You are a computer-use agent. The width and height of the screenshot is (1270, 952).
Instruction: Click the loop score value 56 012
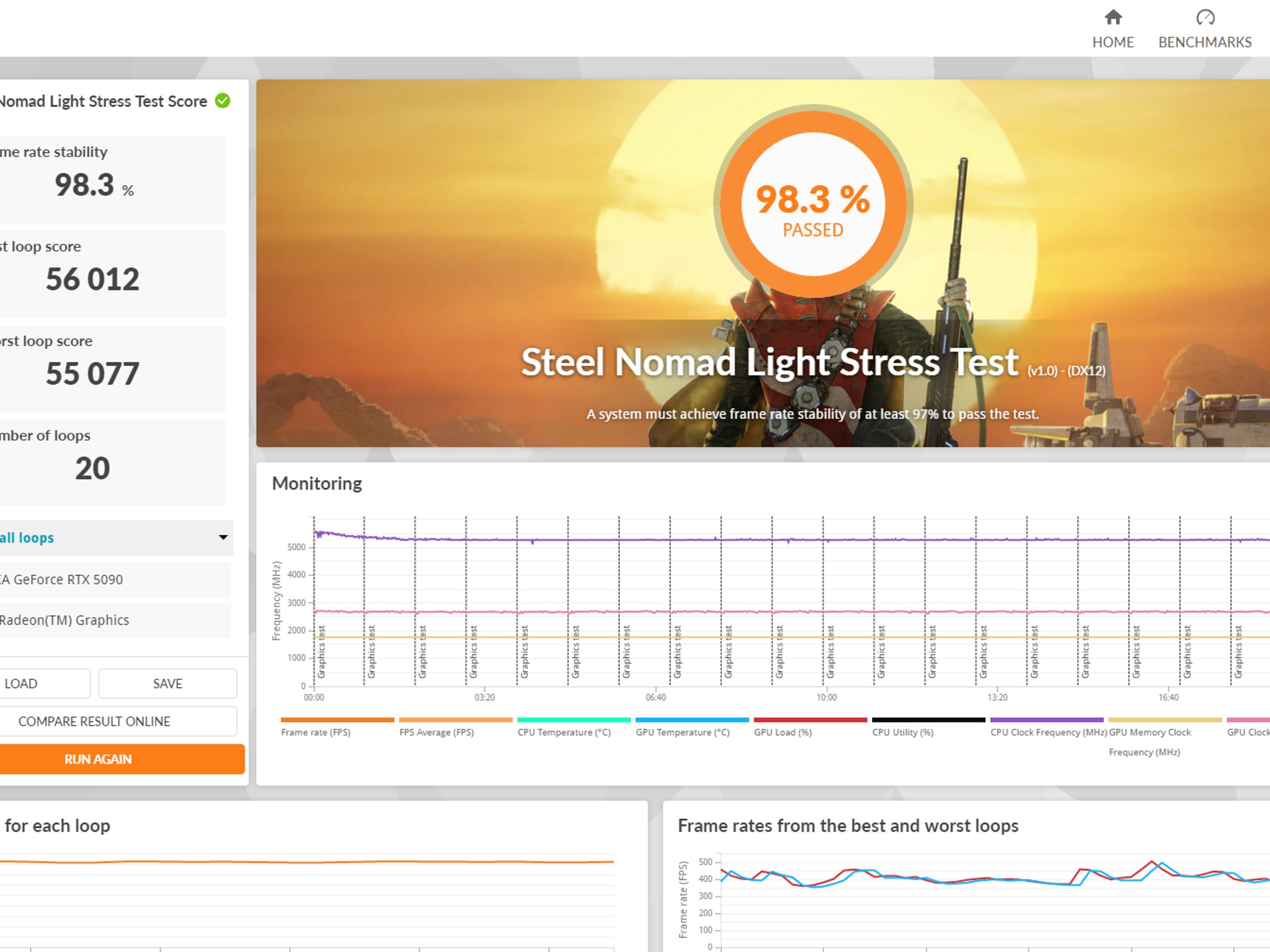click(92, 279)
